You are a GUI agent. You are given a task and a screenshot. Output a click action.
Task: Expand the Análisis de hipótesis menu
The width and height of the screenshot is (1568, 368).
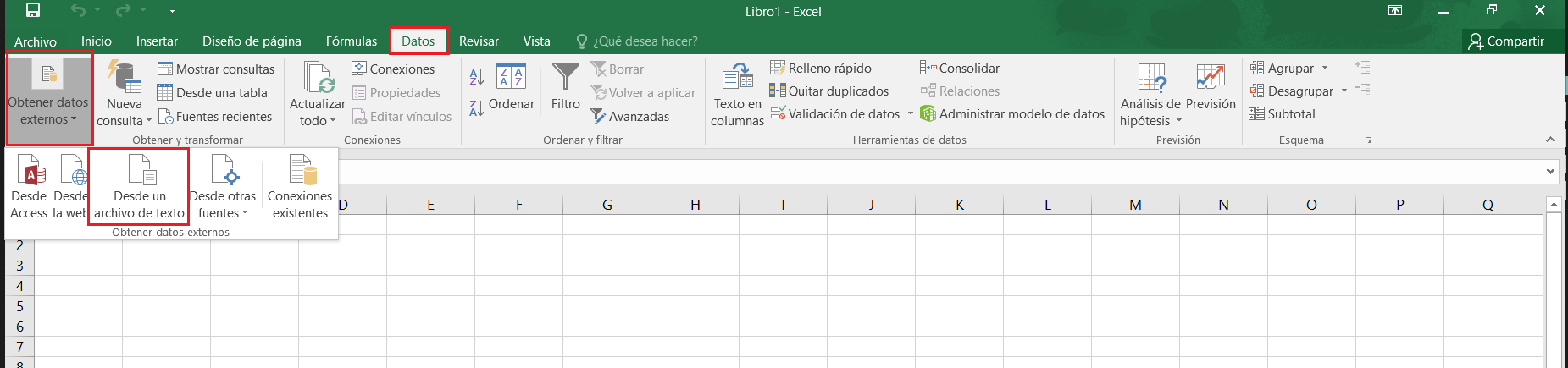(1150, 95)
